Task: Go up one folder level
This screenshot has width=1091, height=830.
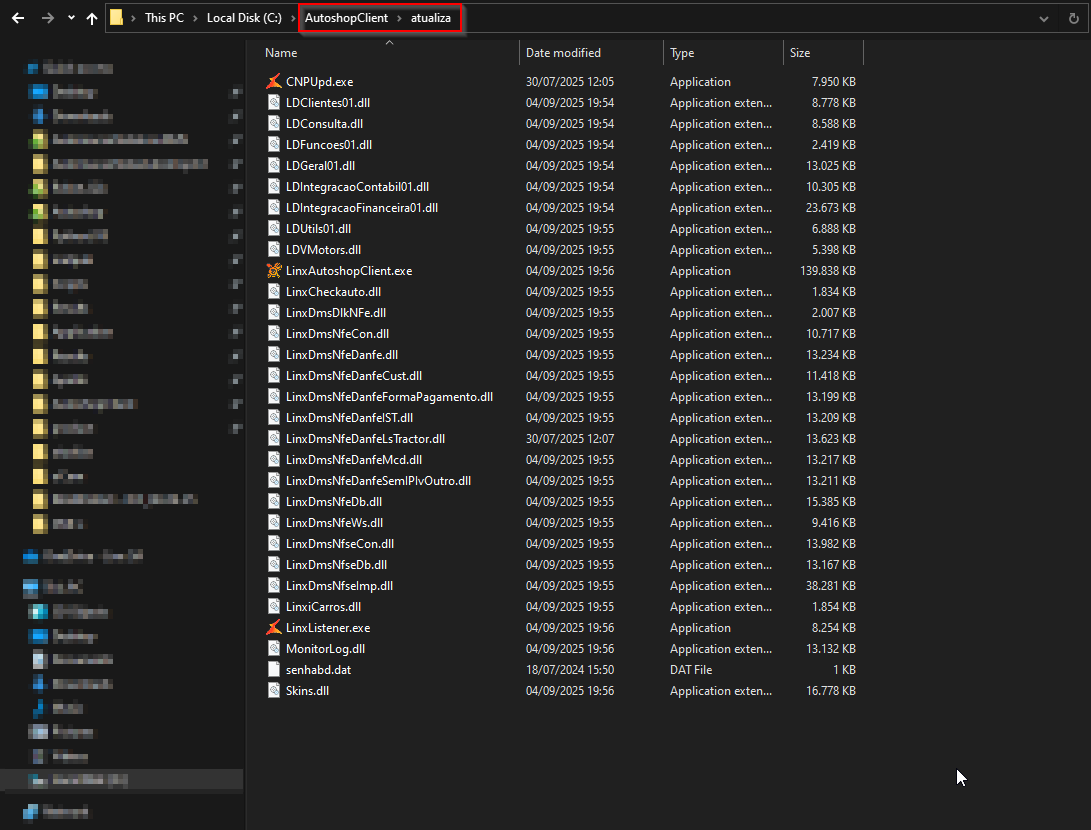Action: click(92, 18)
